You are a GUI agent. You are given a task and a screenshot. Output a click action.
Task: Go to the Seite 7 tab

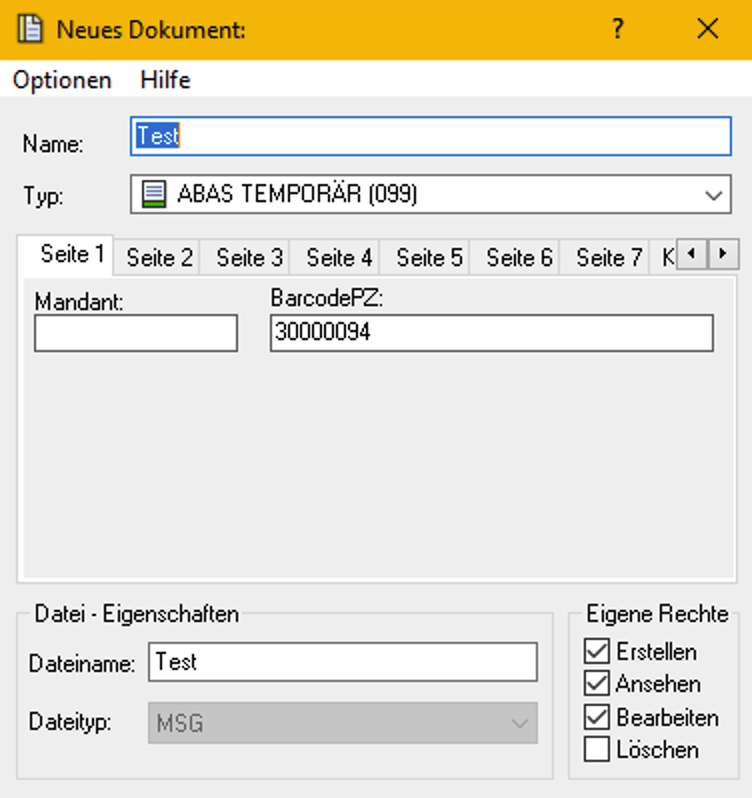[x=608, y=258]
